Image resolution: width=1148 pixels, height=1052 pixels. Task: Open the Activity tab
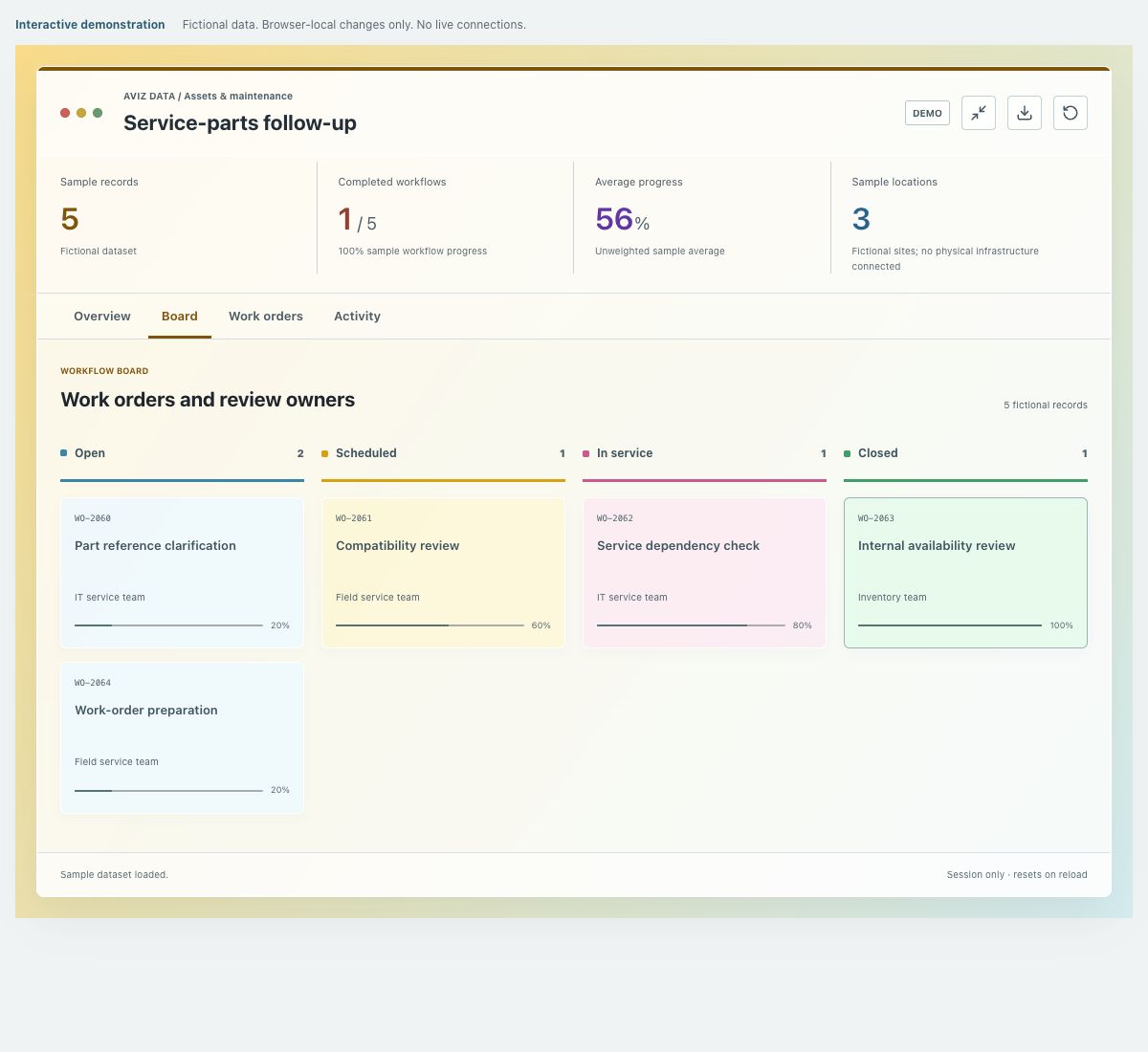click(x=357, y=317)
